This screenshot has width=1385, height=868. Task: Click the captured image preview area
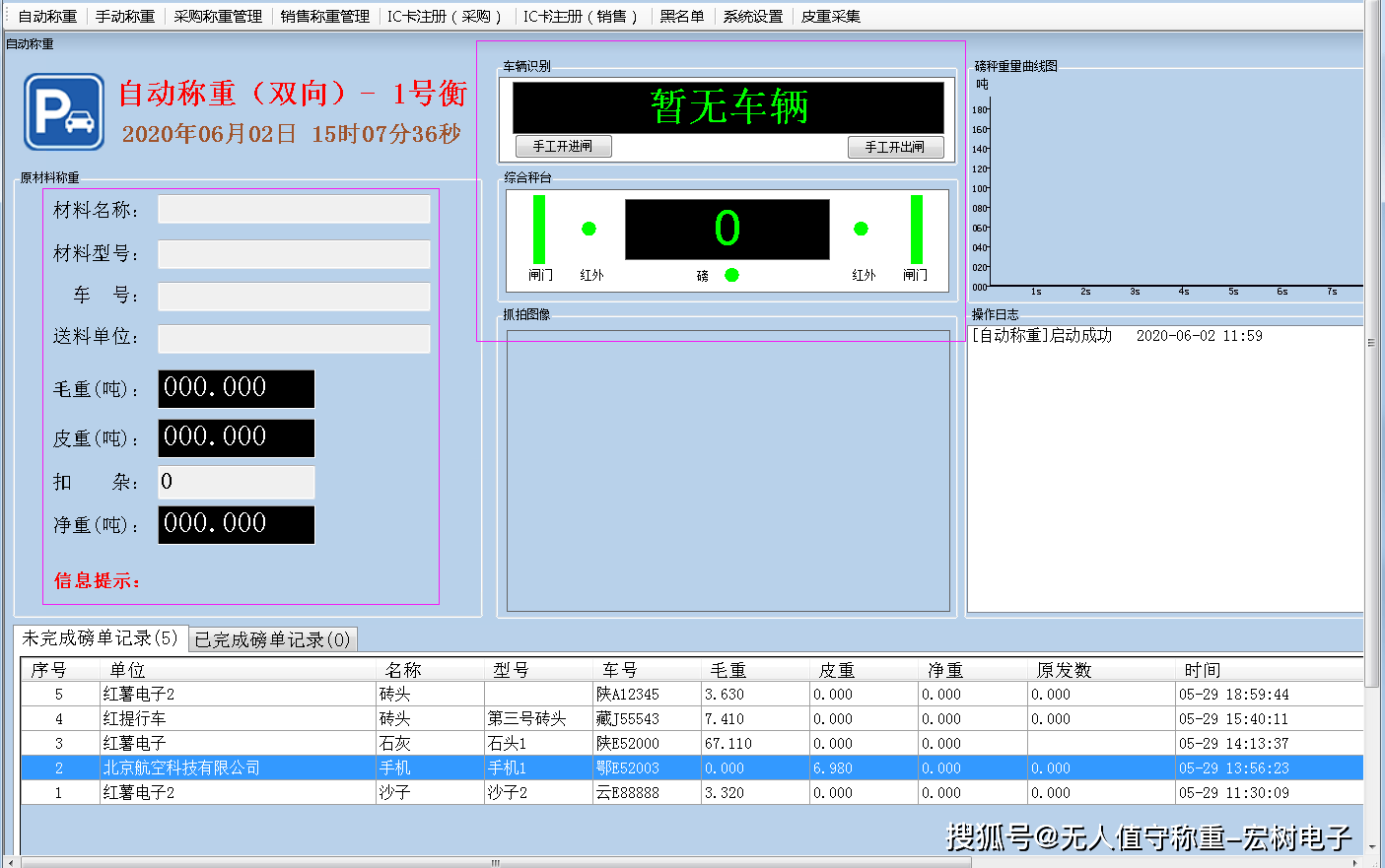tap(727, 471)
